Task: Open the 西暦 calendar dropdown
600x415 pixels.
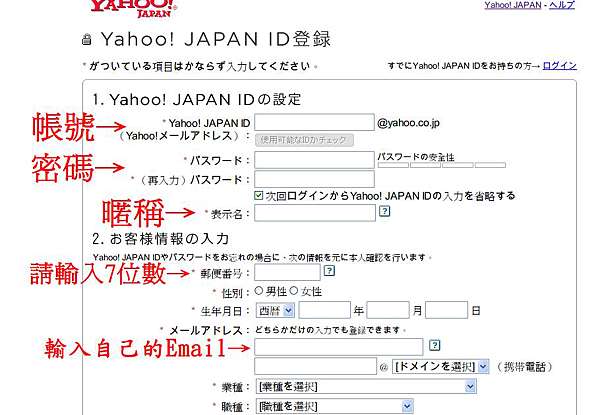Action: click(275, 311)
